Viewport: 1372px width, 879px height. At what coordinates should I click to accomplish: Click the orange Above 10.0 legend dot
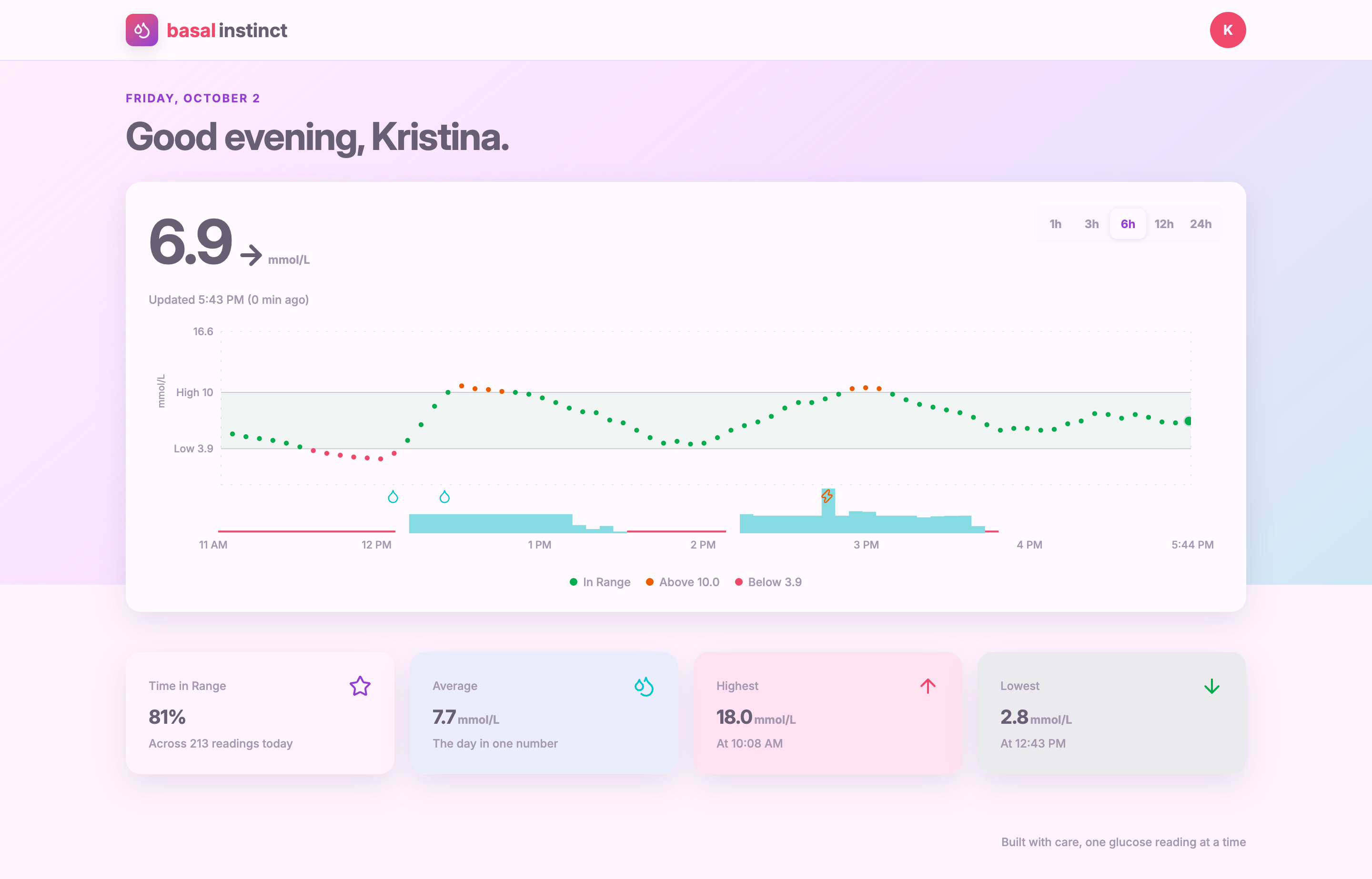click(649, 581)
